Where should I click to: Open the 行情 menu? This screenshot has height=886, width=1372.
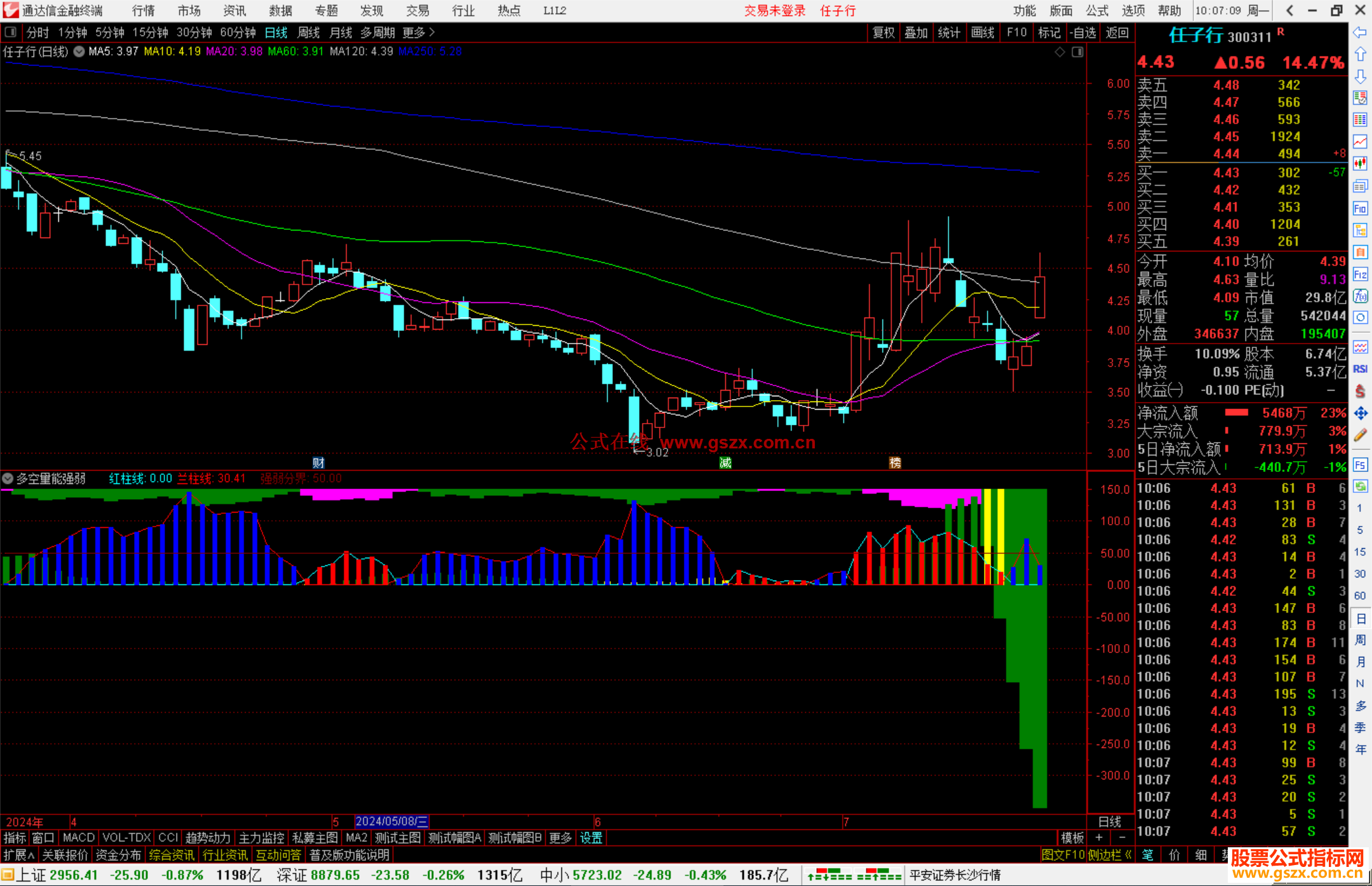[143, 11]
